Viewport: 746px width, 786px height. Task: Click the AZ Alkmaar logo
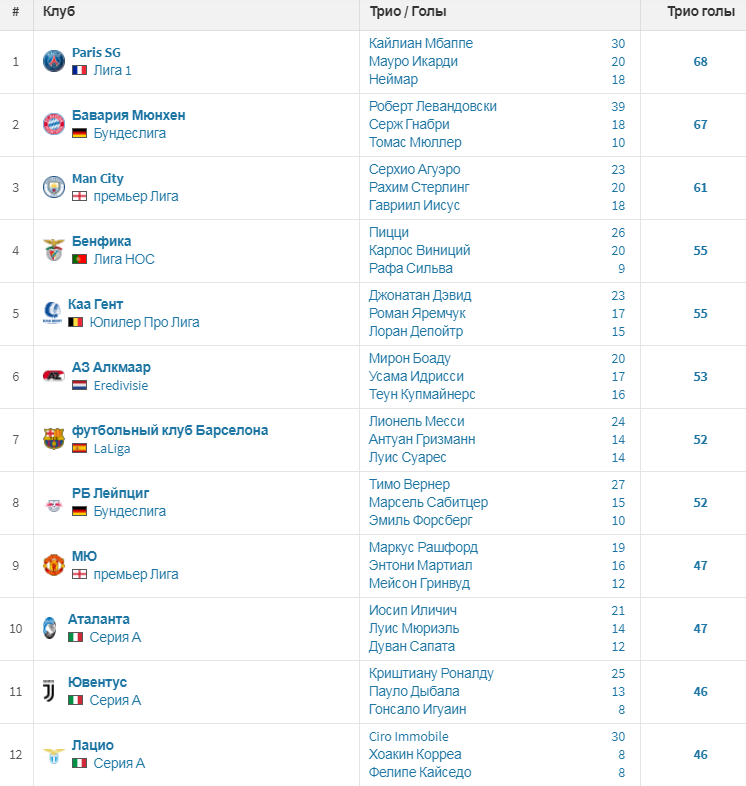click(54, 375)
